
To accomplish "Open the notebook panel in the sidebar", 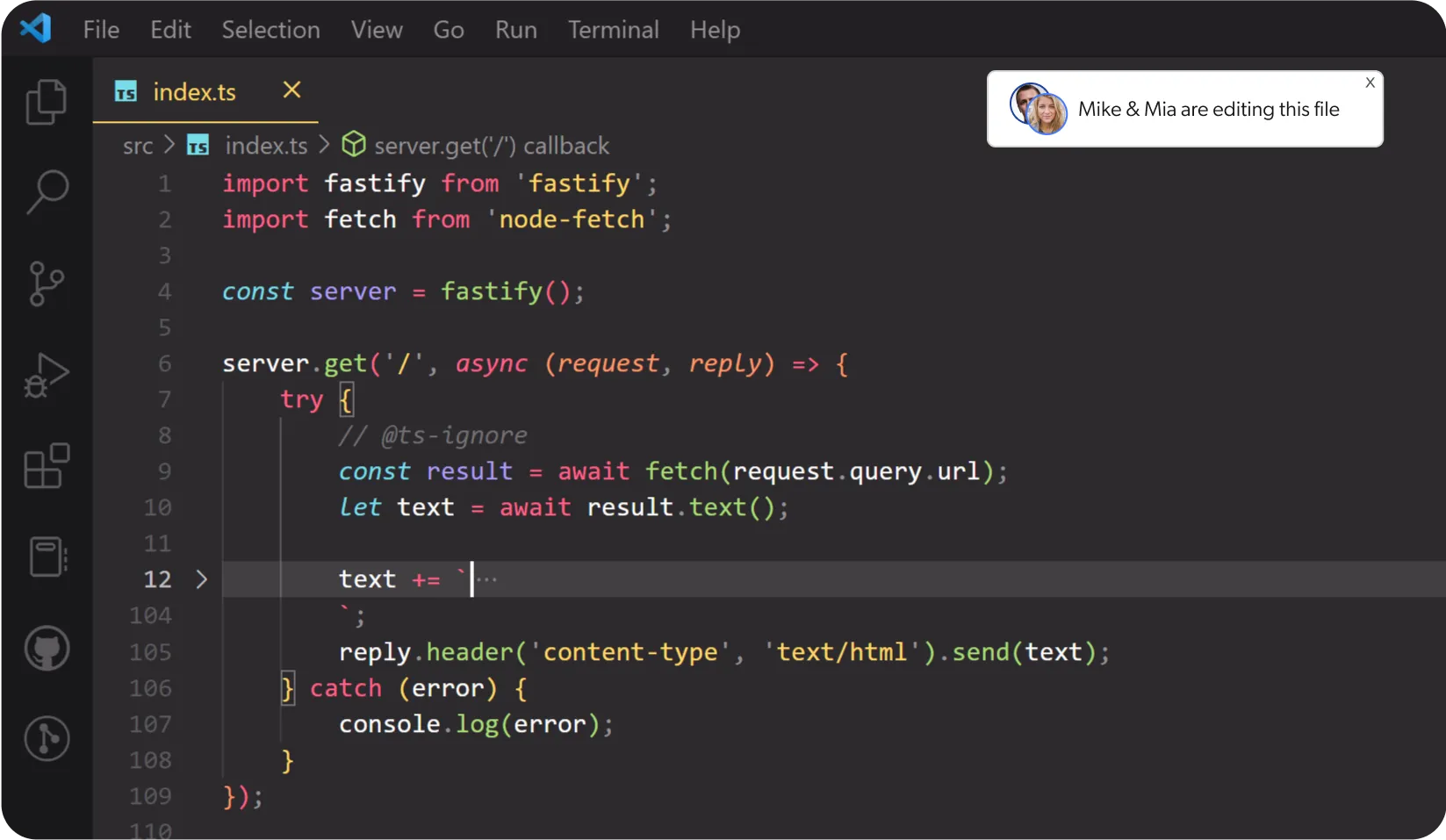I will pyautogui.click(x=47, y=556).
